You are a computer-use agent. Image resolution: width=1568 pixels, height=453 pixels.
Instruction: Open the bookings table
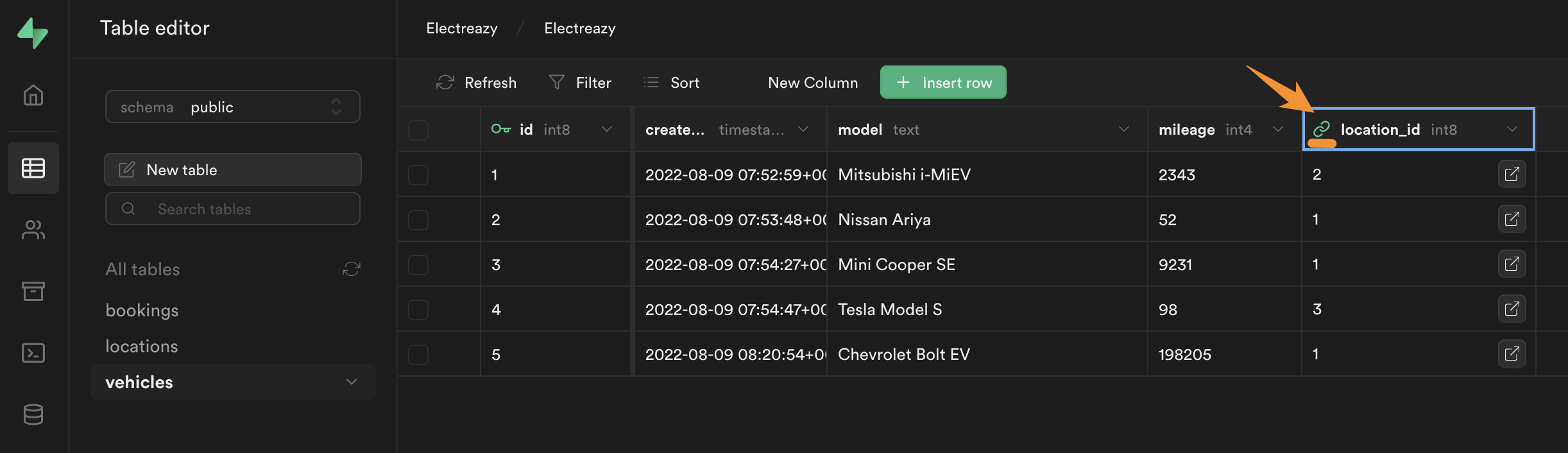(x=142, y=311)
